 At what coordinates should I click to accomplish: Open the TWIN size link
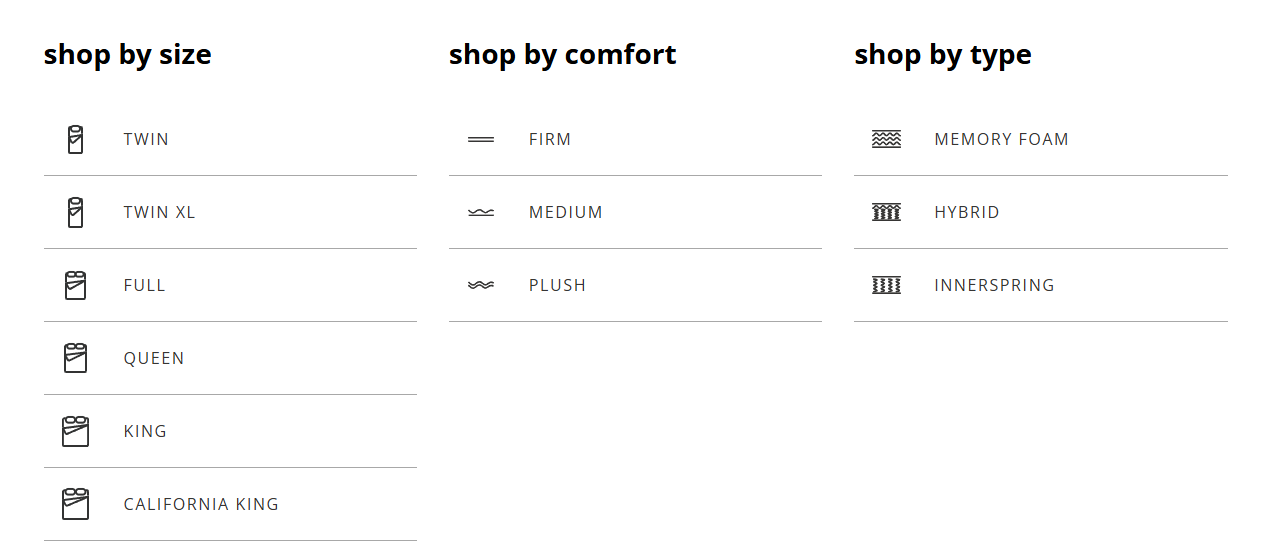pos(146,140)
